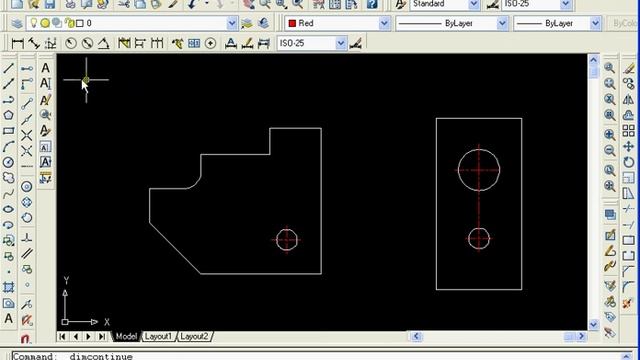The width and height of the screenshot is (640, 360).
Task: Click the red color swatch in color control
Action: coord(292,23)
